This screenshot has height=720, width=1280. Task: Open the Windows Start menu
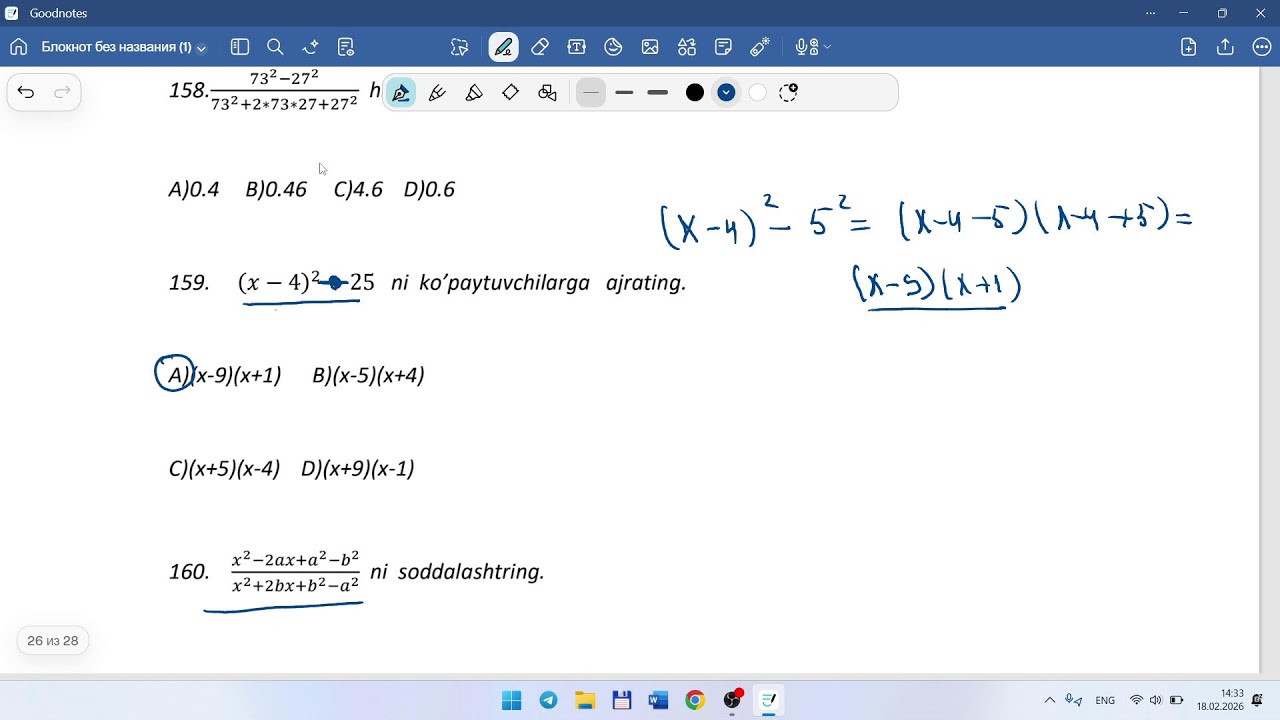click(x=511, y=700)
